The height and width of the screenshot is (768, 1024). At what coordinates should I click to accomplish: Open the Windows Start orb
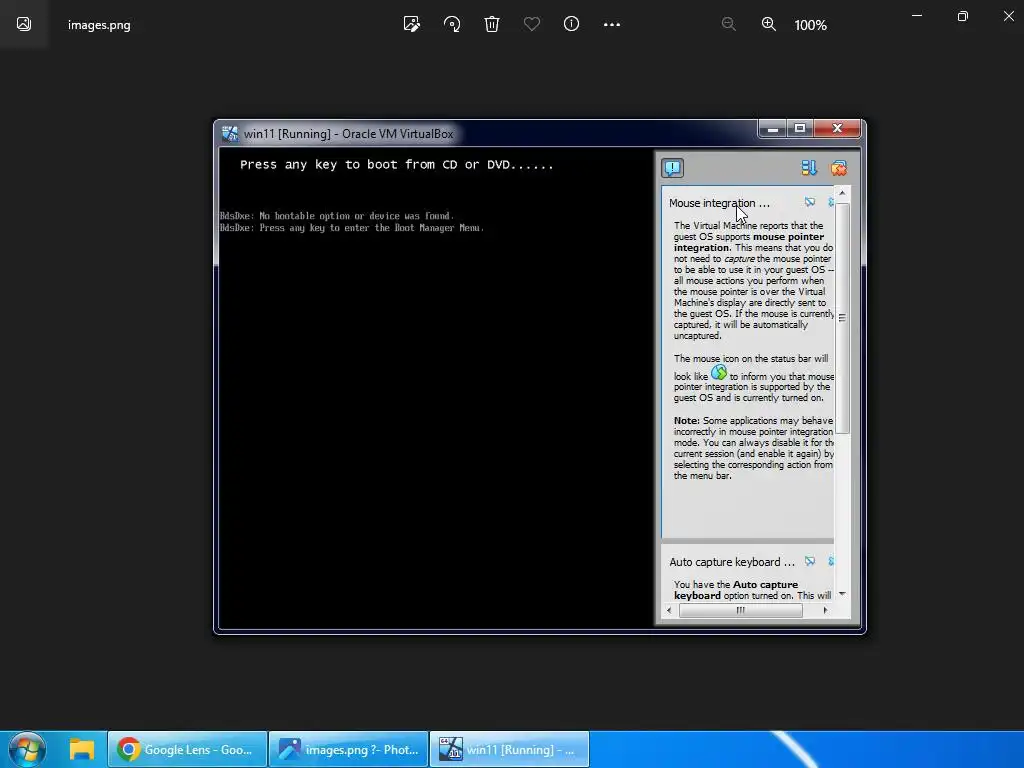click(x=27, y=749)
